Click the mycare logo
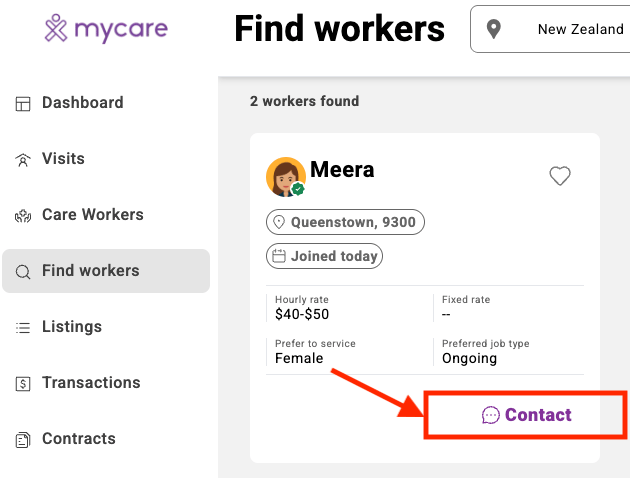The image size is (630, 478). (x=106, y=29)
